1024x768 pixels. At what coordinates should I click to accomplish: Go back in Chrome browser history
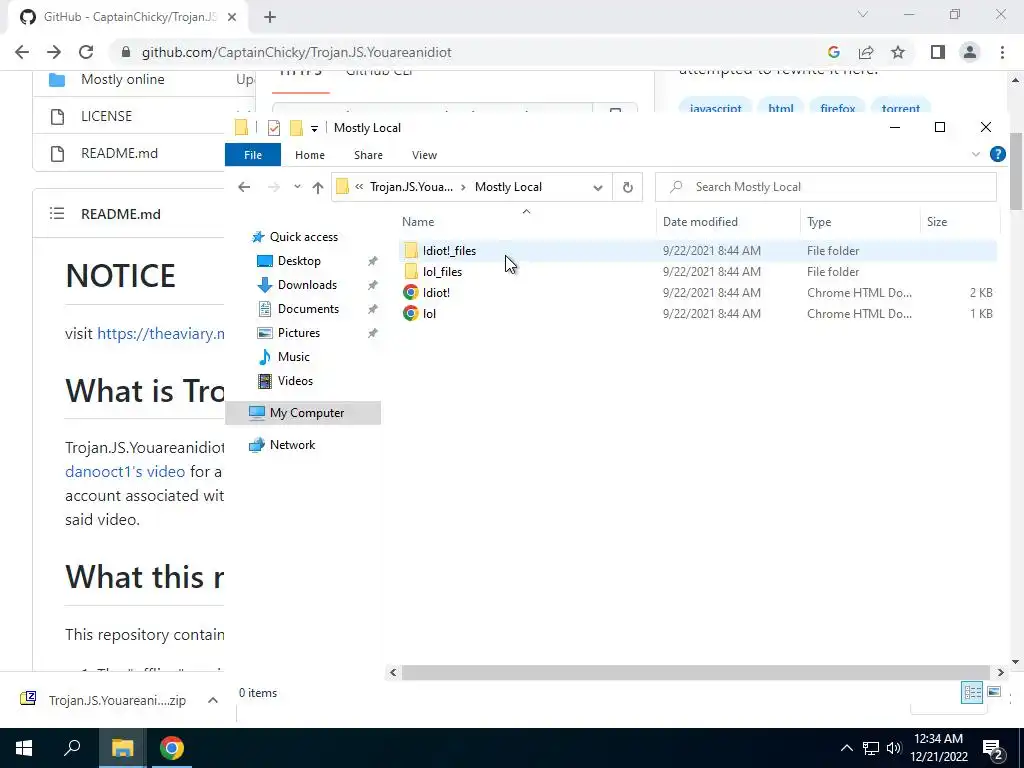(x=22, y=52)
